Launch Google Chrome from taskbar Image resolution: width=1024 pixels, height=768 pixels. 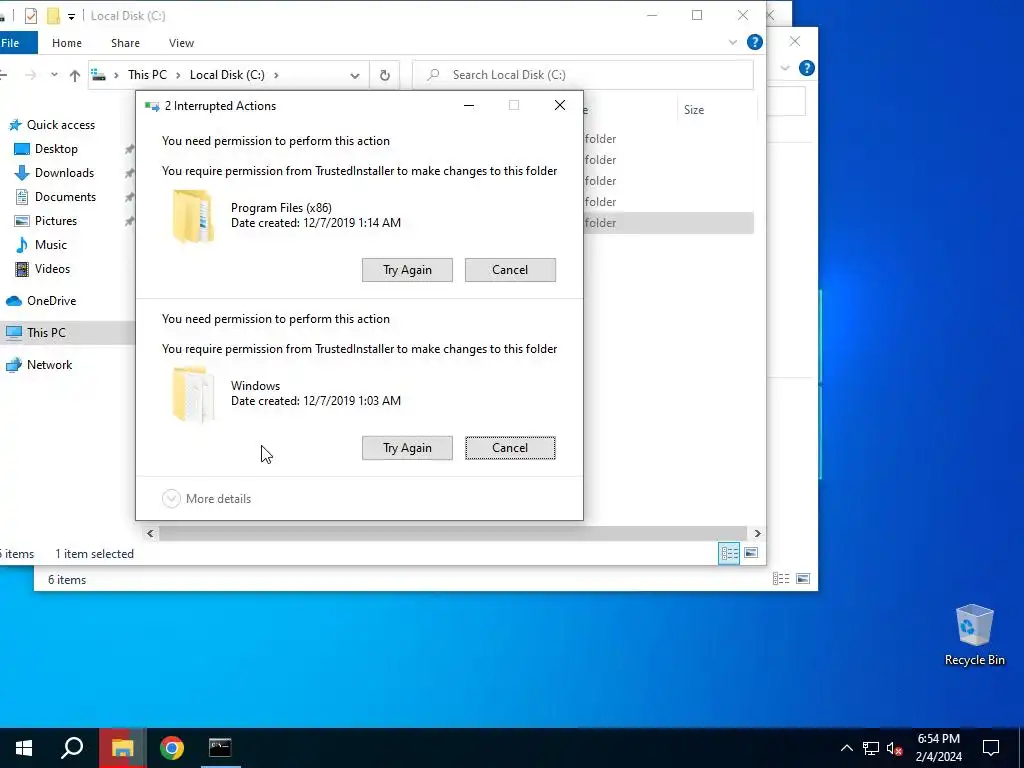point(172,748)
